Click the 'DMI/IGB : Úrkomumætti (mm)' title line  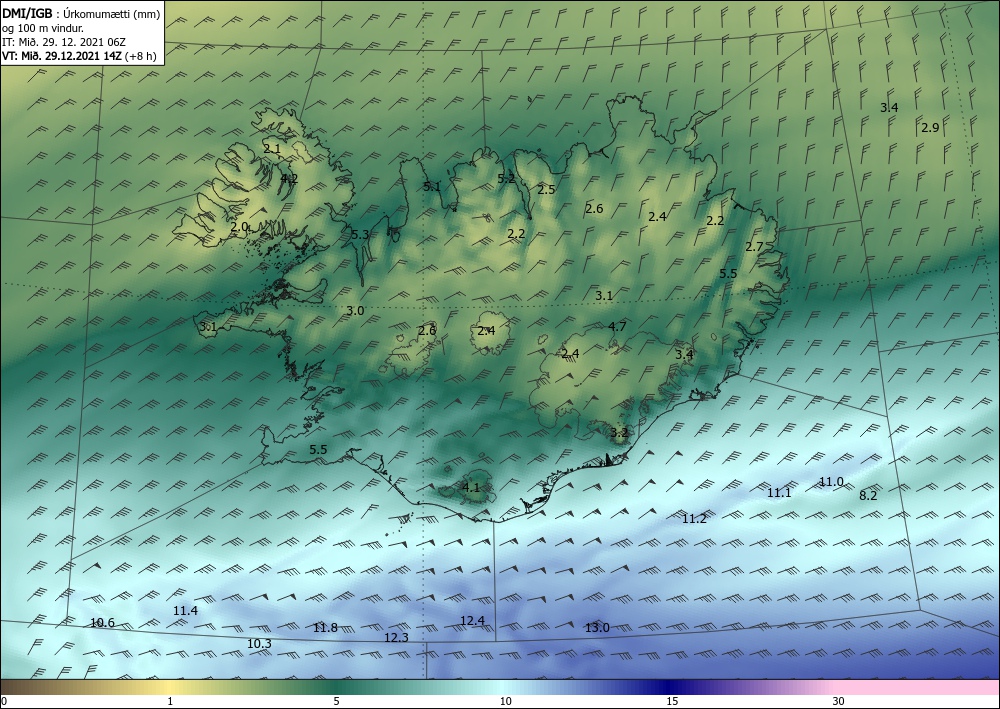click(81, 14)
